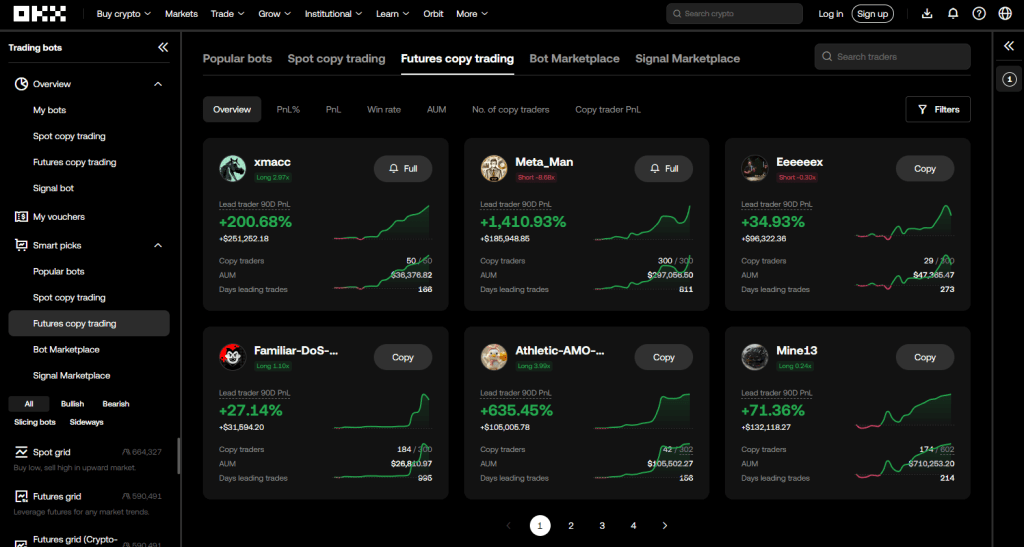Open the Grow dropdown menu
This screenshot has height=547, width=1024.
tap(274, 14)
